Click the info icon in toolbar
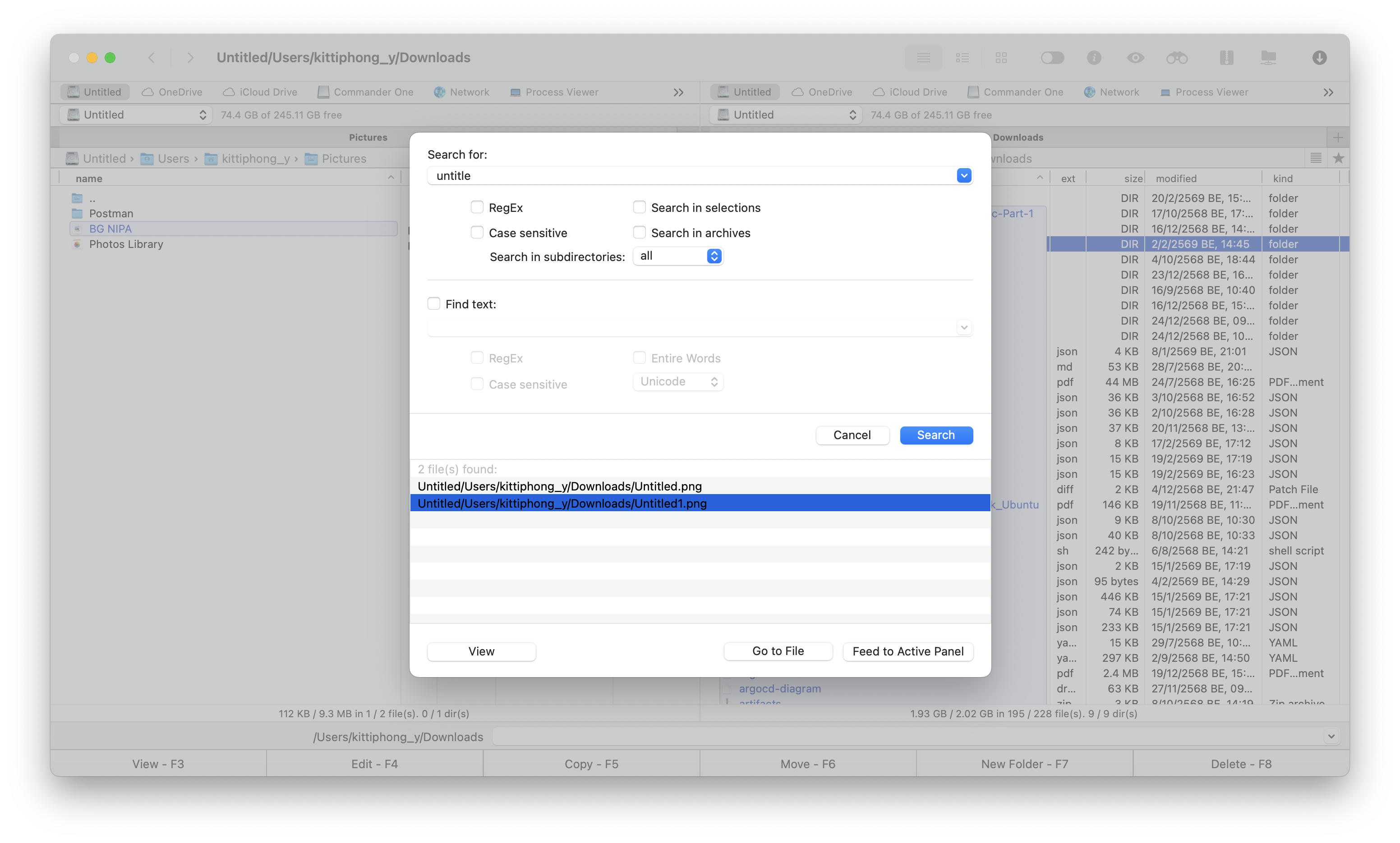 1094,57
